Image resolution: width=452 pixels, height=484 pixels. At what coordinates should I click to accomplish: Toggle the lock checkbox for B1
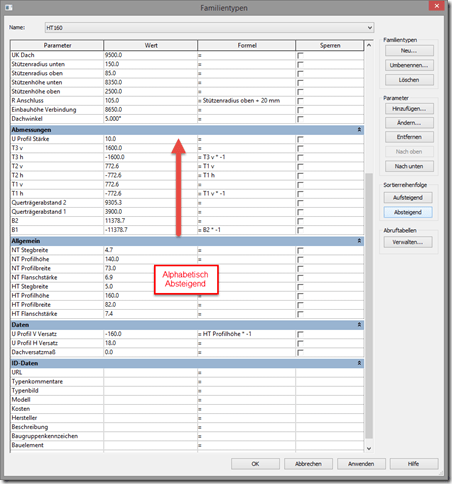click(300, 230)
